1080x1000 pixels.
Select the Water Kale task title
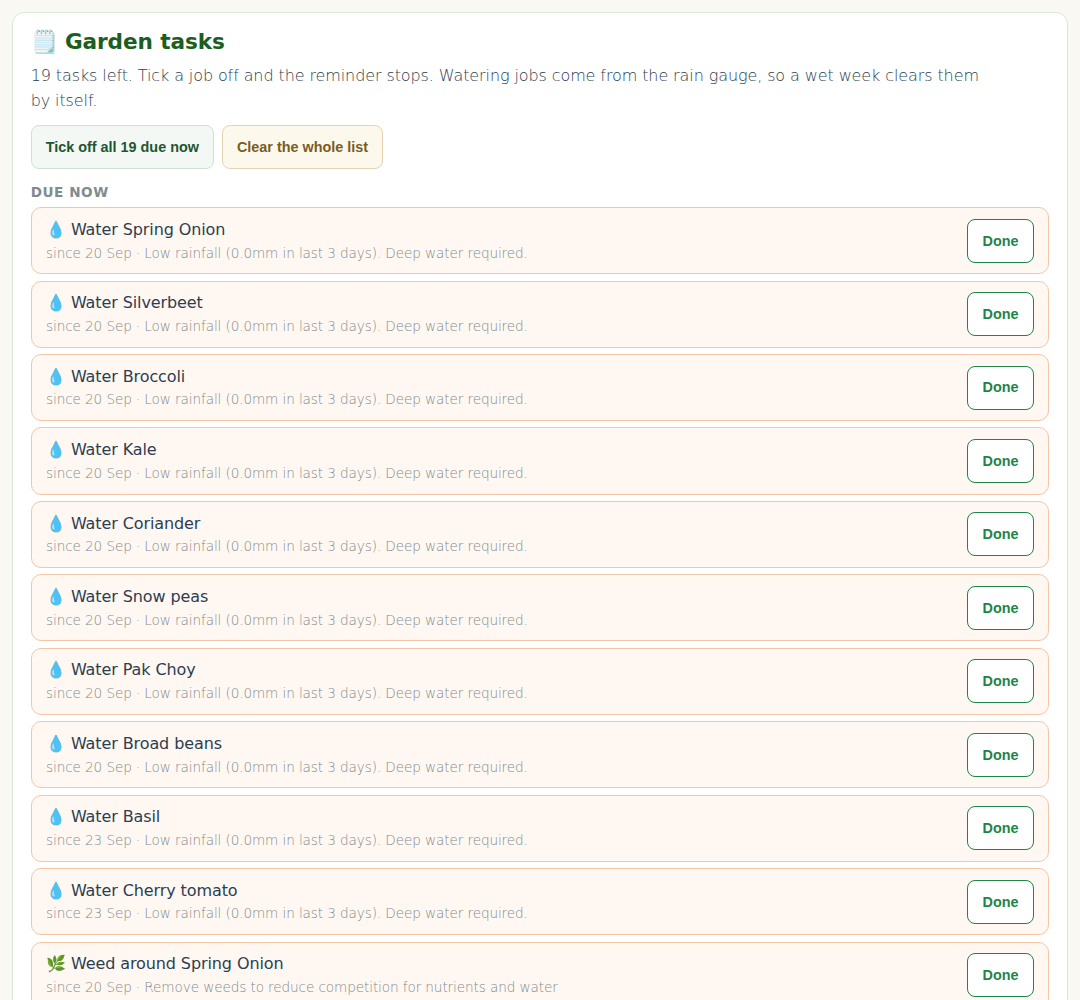(x=114, y=450)
